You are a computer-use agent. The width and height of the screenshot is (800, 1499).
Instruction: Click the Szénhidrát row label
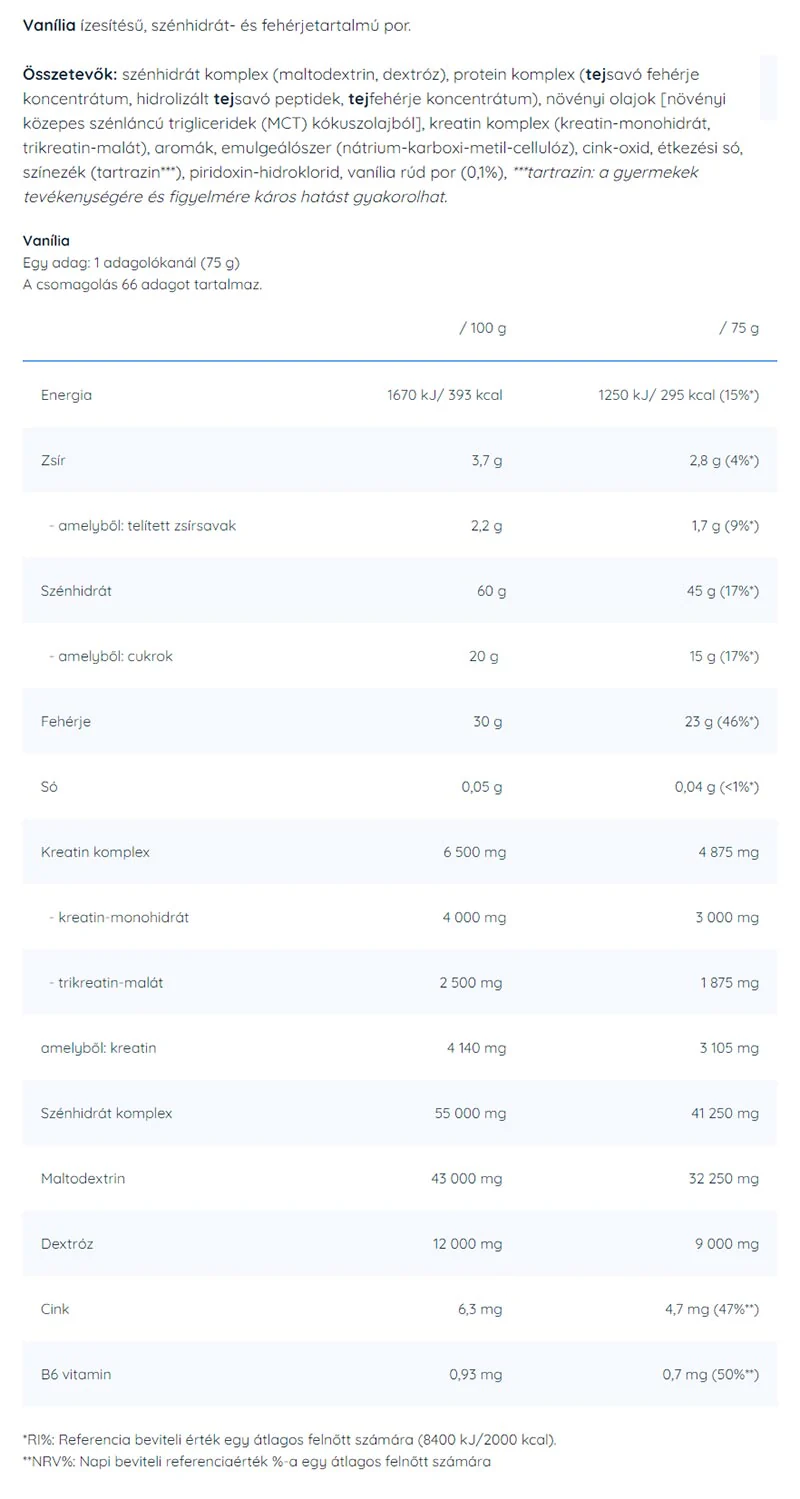click(76, 591)
